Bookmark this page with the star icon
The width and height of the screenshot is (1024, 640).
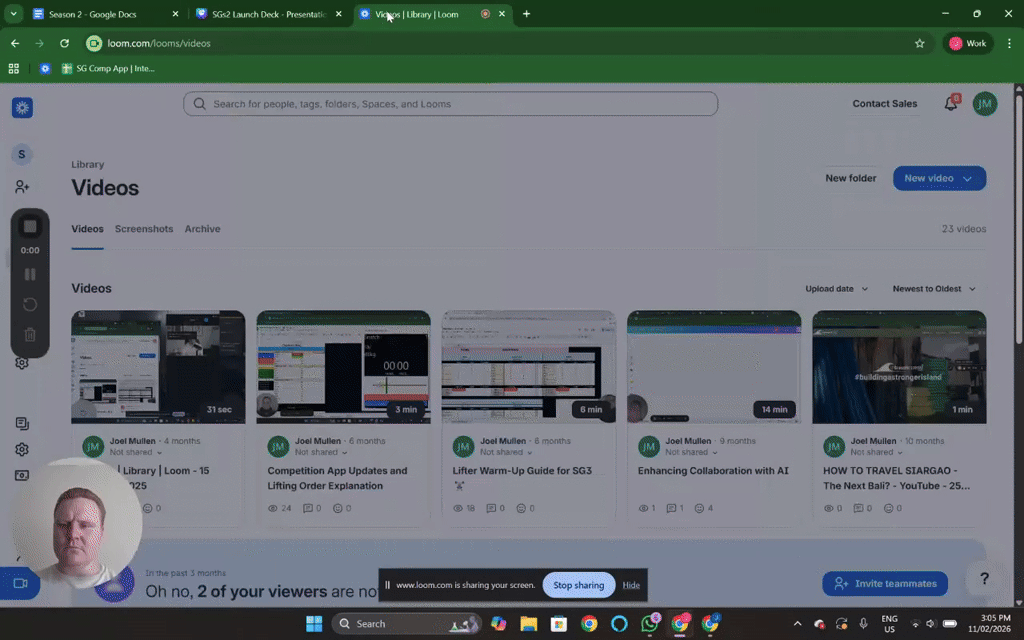(x=920, y=43)
